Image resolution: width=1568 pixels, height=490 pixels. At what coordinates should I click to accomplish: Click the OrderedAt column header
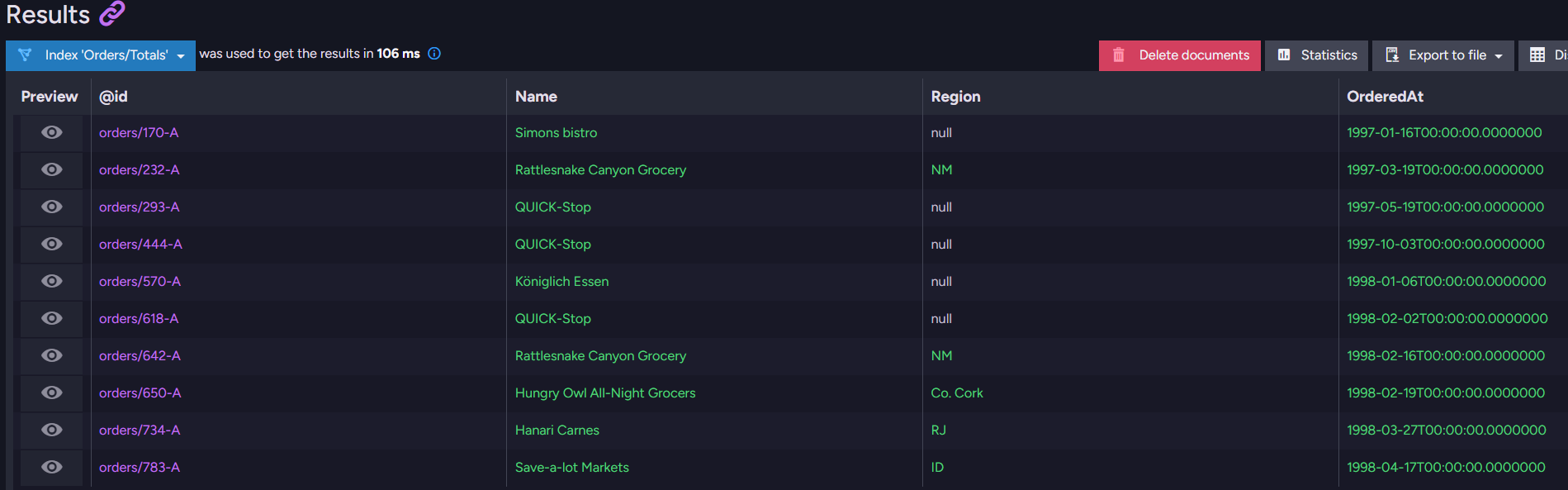pos(1385,97)
